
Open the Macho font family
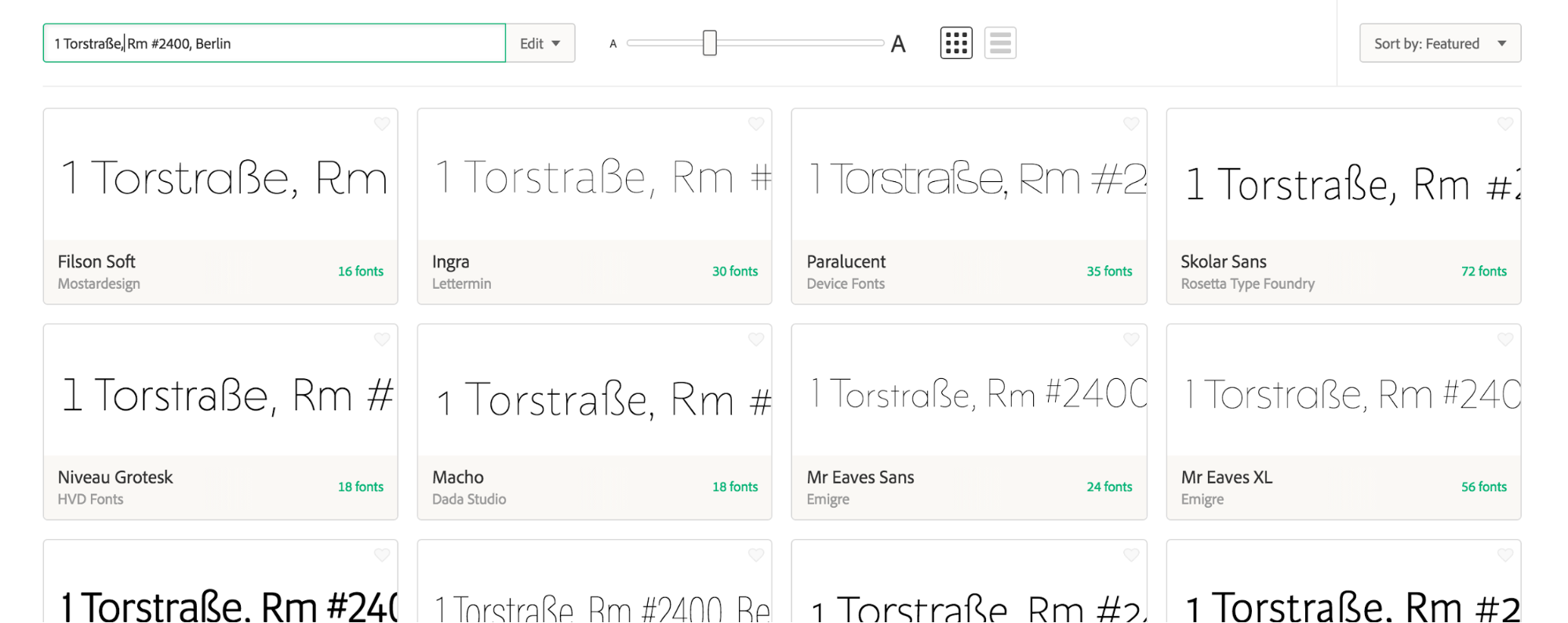tap(458, 477)
